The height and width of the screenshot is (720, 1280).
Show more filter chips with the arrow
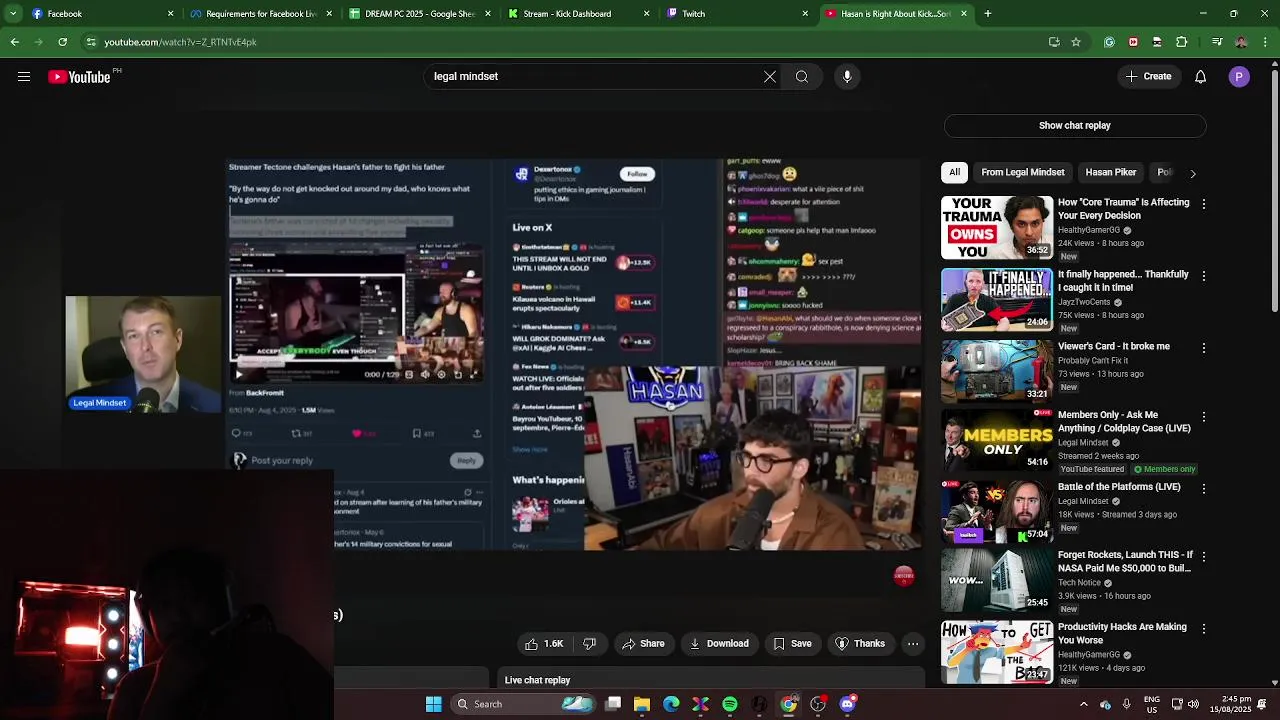(x=1192, y=174)
